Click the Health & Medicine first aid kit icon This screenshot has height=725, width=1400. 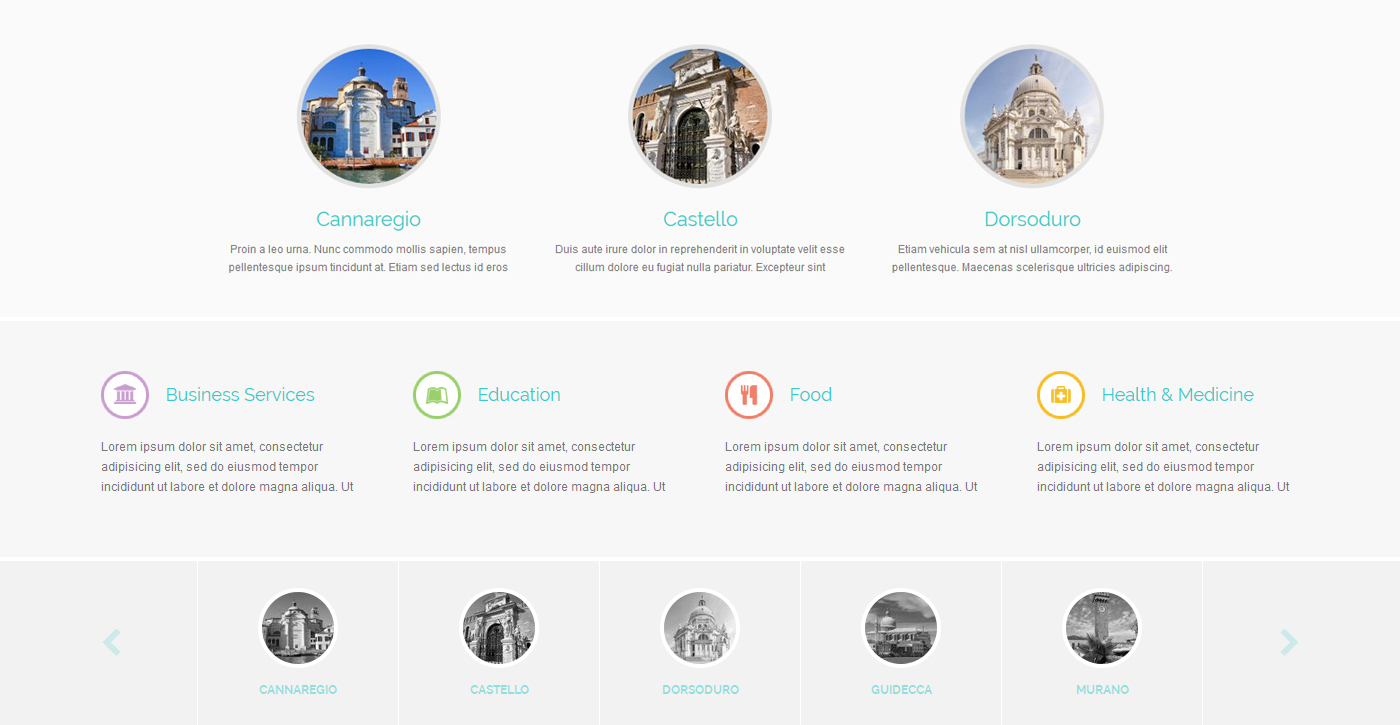(1061, 395)
